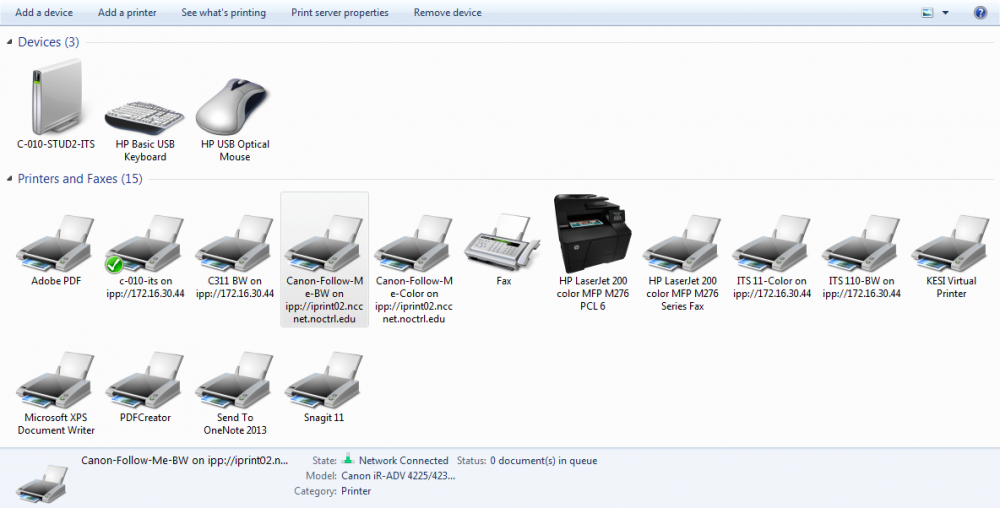Select the ITS 110-BW printer icon

(x=862, y=243)
